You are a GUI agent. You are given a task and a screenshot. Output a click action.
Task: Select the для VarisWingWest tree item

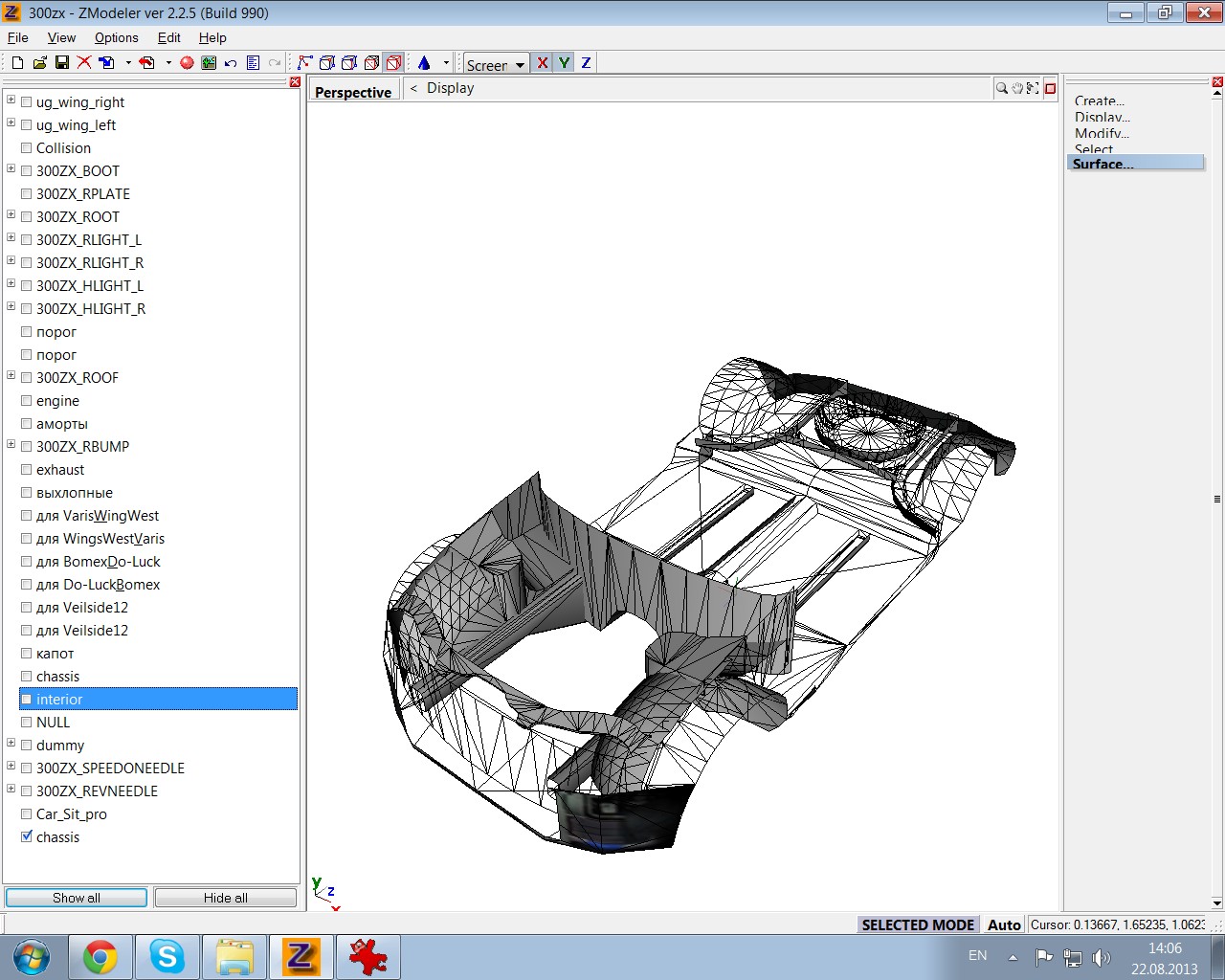pyautogui.click(x=98, y=516)
